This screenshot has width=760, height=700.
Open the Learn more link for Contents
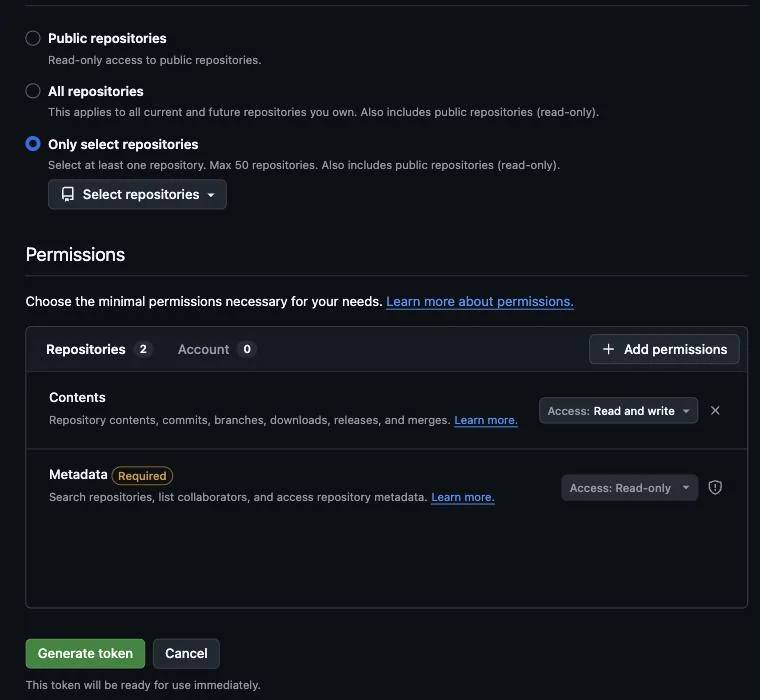486,420
